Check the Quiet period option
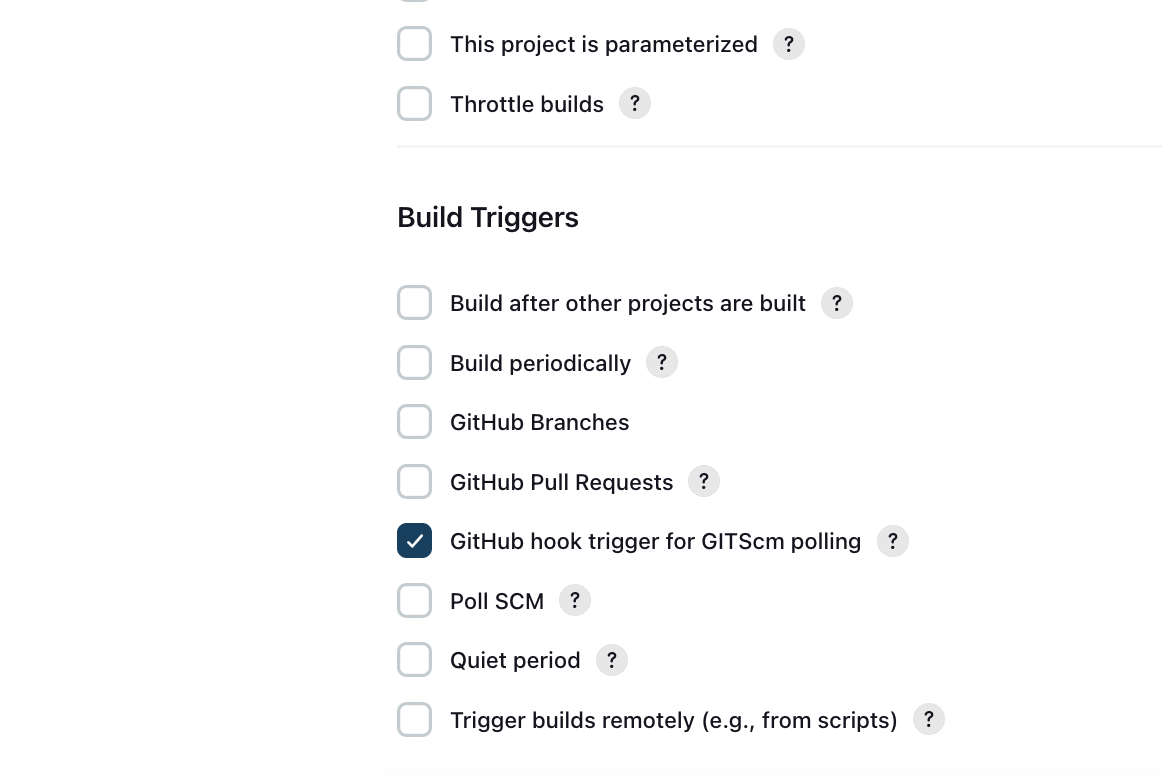 [414, 660]
